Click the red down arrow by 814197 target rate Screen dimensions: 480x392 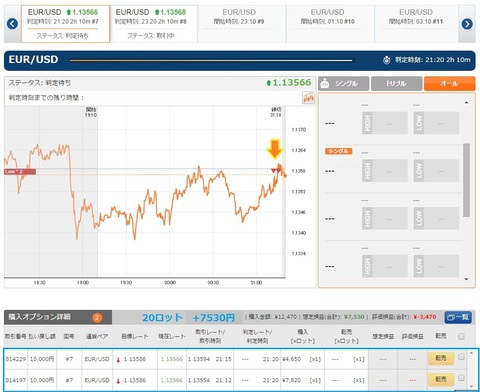coord(118,381)
